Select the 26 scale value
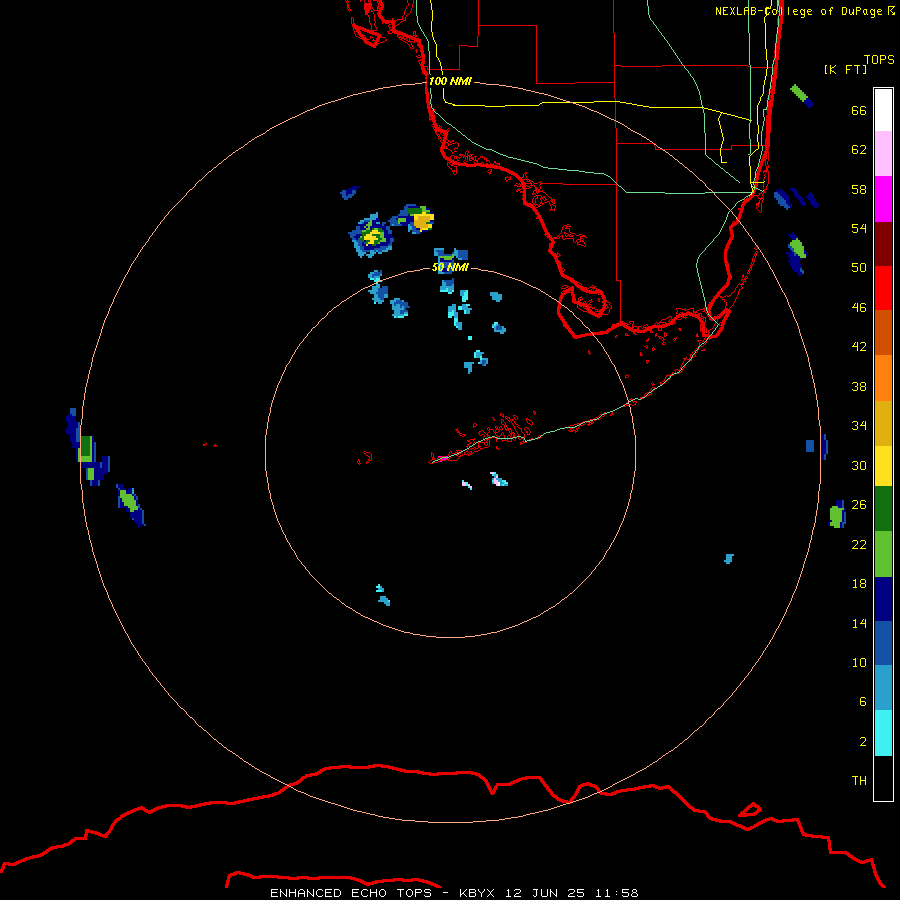The image size is (900, 900). point(859,505)
